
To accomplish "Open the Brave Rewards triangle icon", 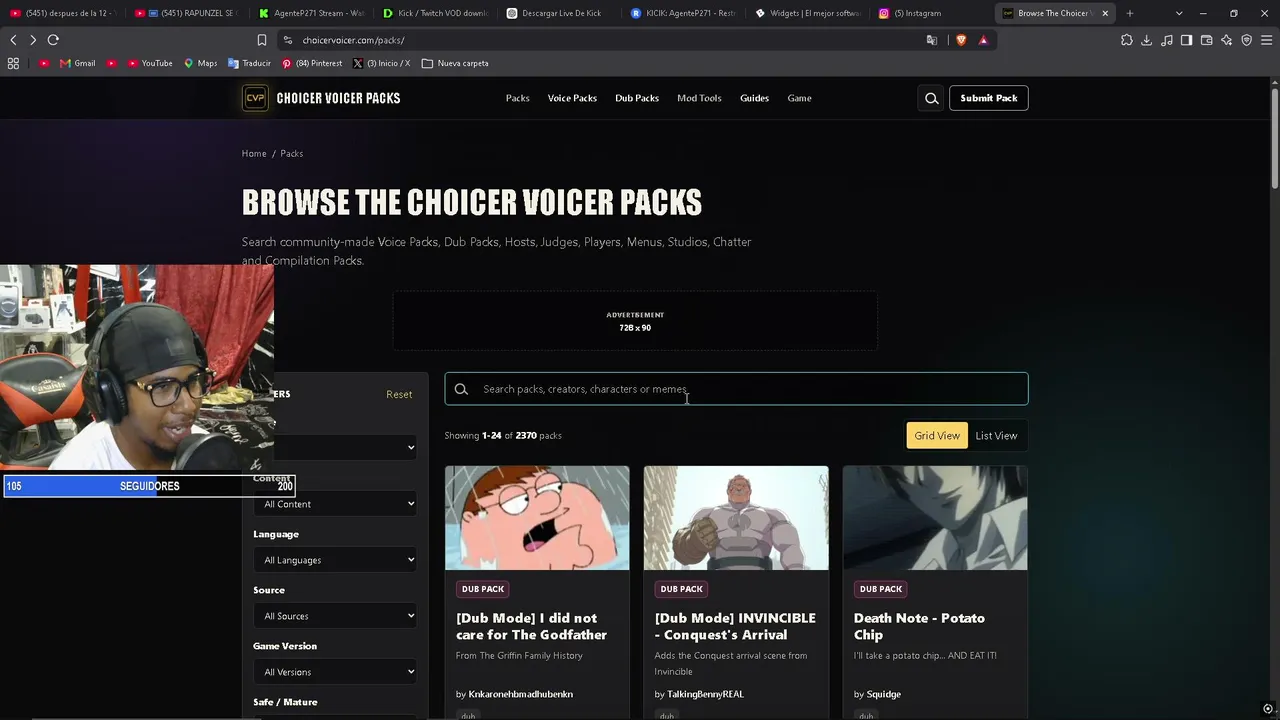I will pos(984,40).
